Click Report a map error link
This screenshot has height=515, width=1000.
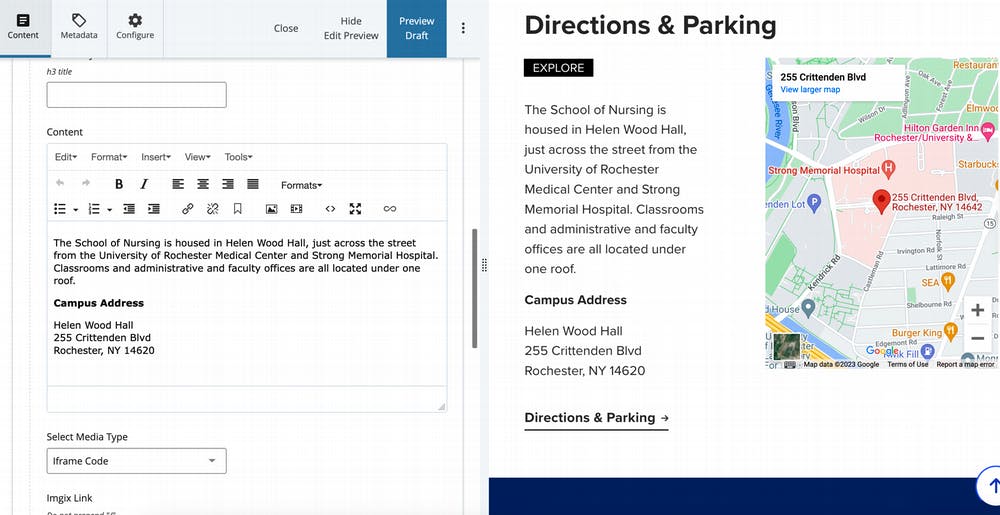pyautogui.click(x=965, y=365)
